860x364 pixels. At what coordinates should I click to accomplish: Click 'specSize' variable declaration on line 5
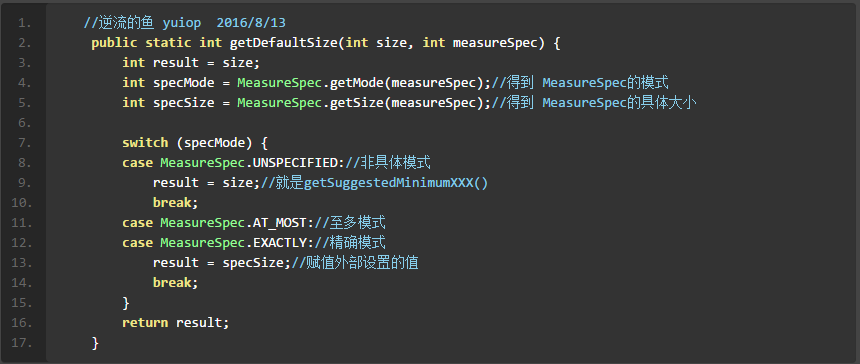coord(184,103)
